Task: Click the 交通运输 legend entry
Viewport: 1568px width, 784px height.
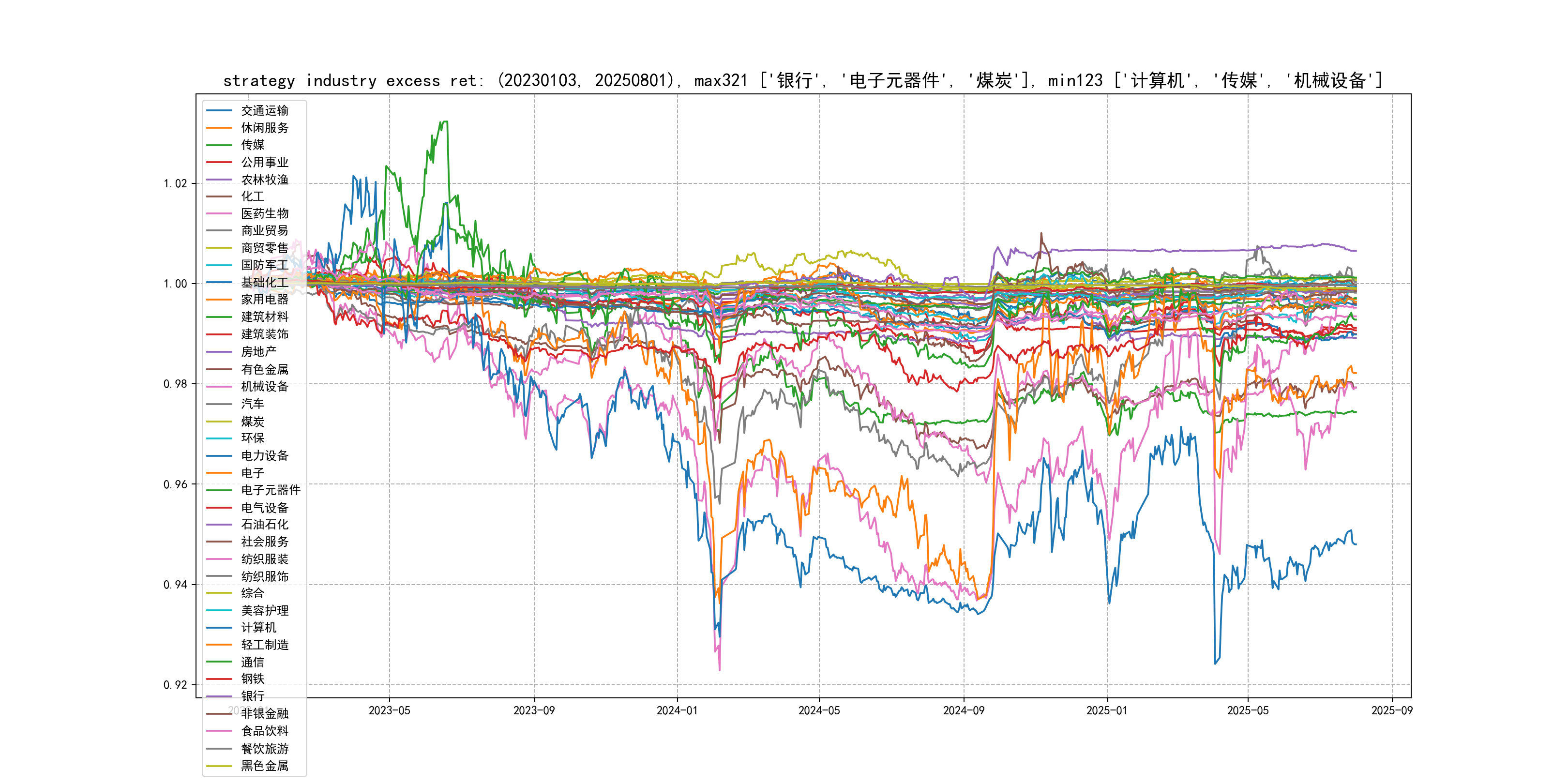Action: [264, 111]
